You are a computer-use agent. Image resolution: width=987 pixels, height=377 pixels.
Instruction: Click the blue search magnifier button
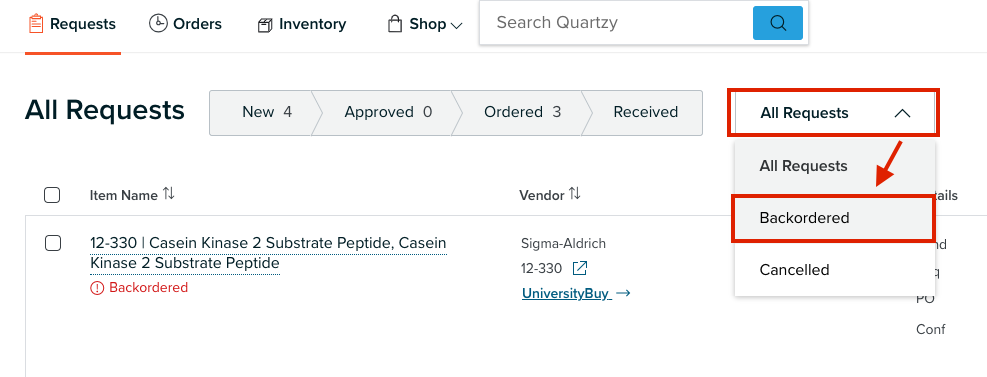(x=778, y=23)
